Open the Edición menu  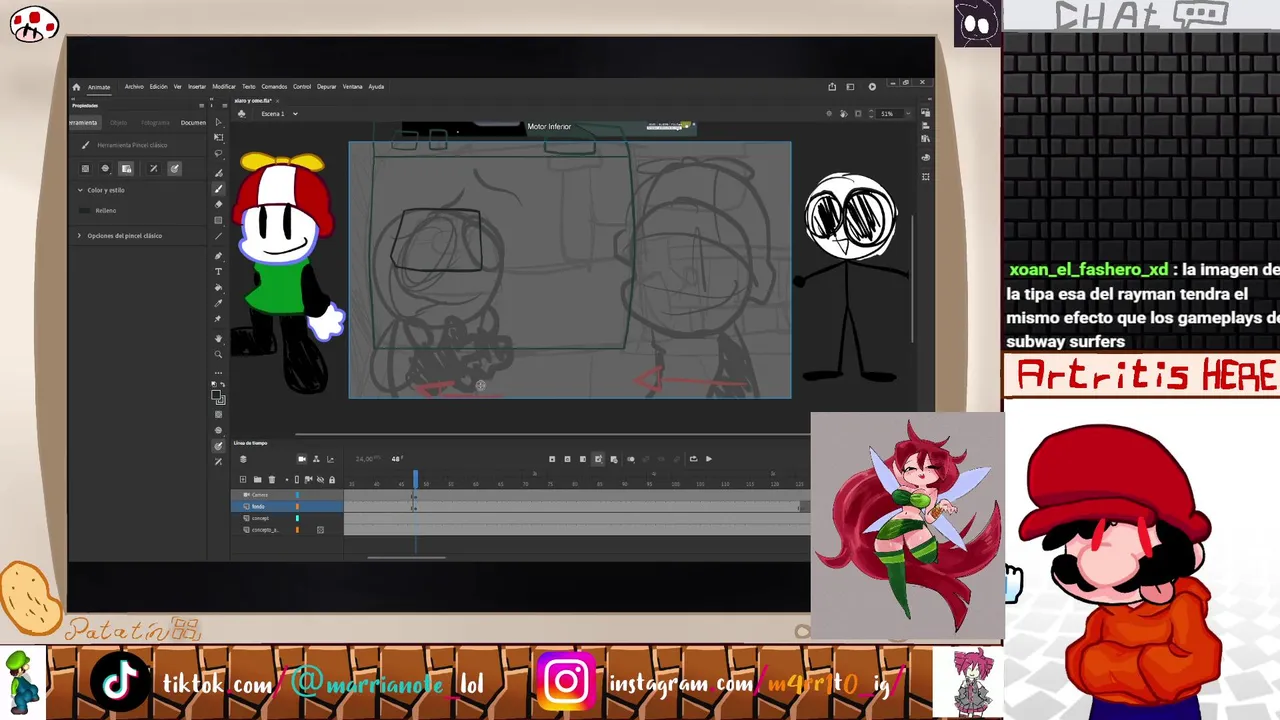158,87
